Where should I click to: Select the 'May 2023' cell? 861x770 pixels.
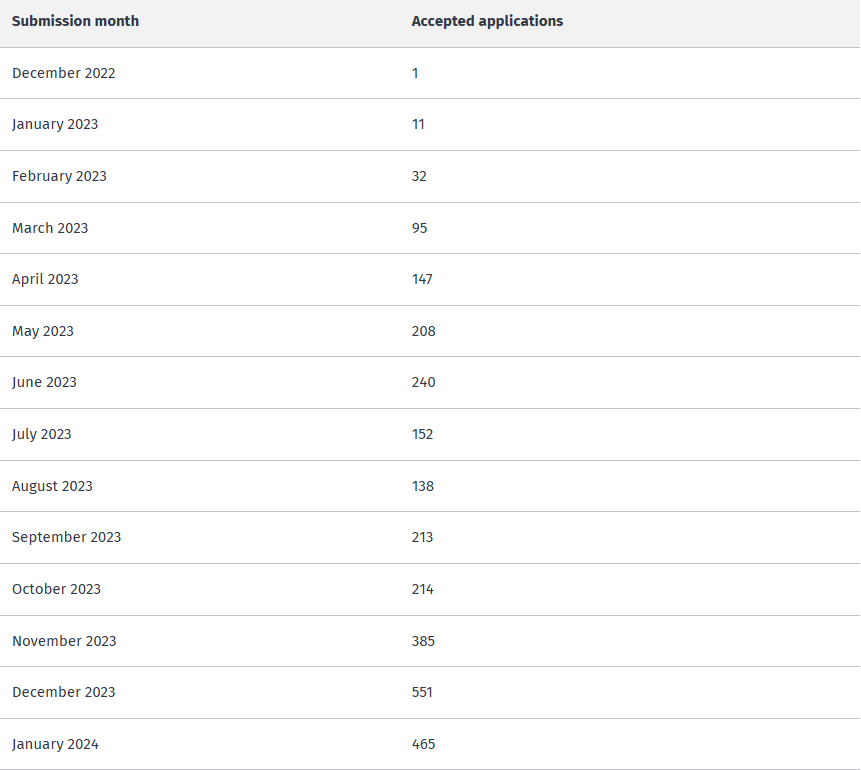click(43, 331)
